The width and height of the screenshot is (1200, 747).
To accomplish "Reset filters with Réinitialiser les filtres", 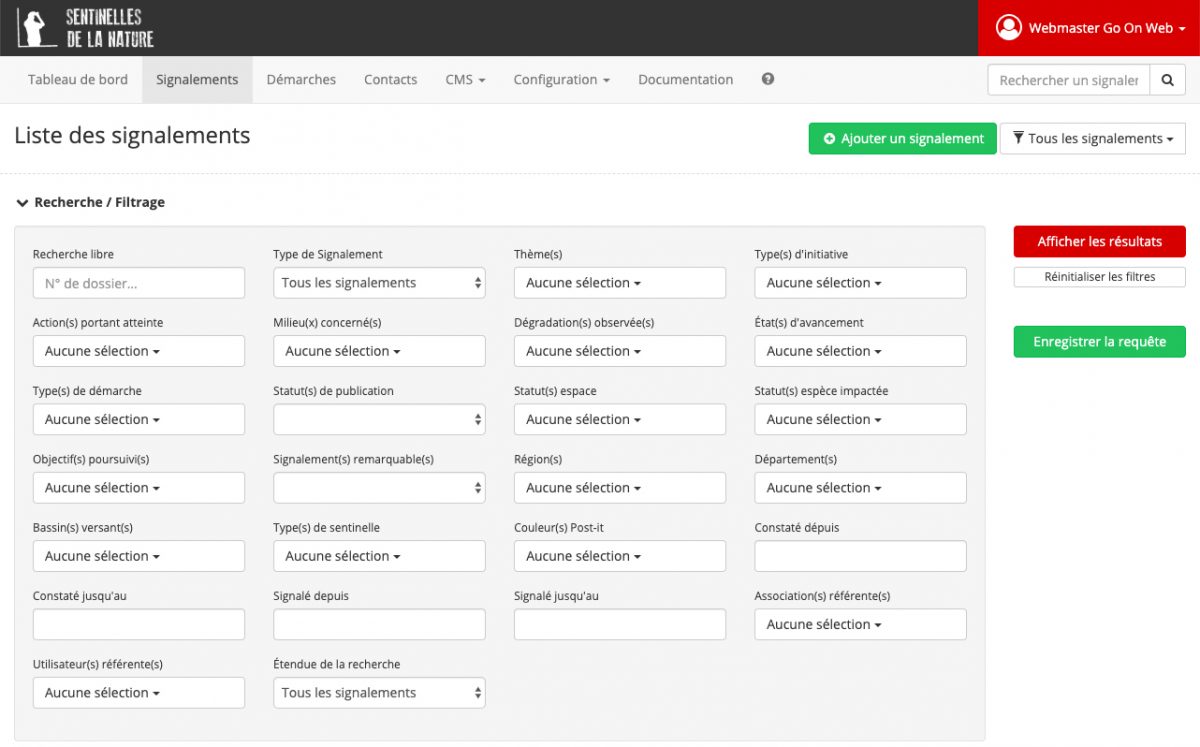I will (1099, 277).
